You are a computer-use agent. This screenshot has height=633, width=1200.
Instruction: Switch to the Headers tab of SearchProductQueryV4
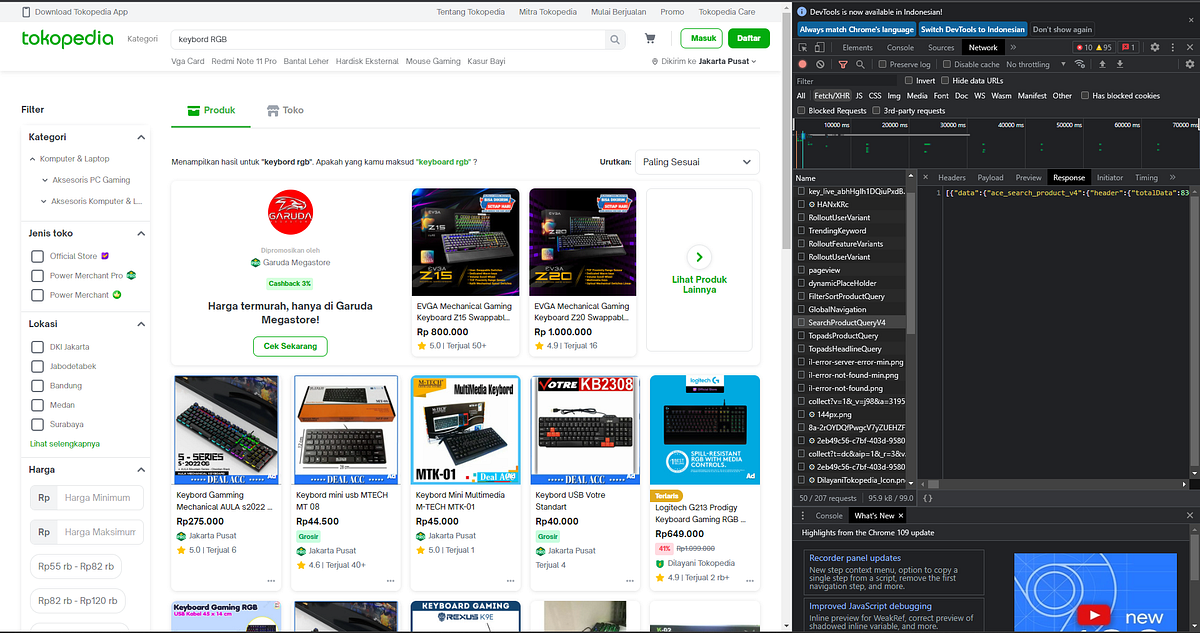[x=951, y=177]
